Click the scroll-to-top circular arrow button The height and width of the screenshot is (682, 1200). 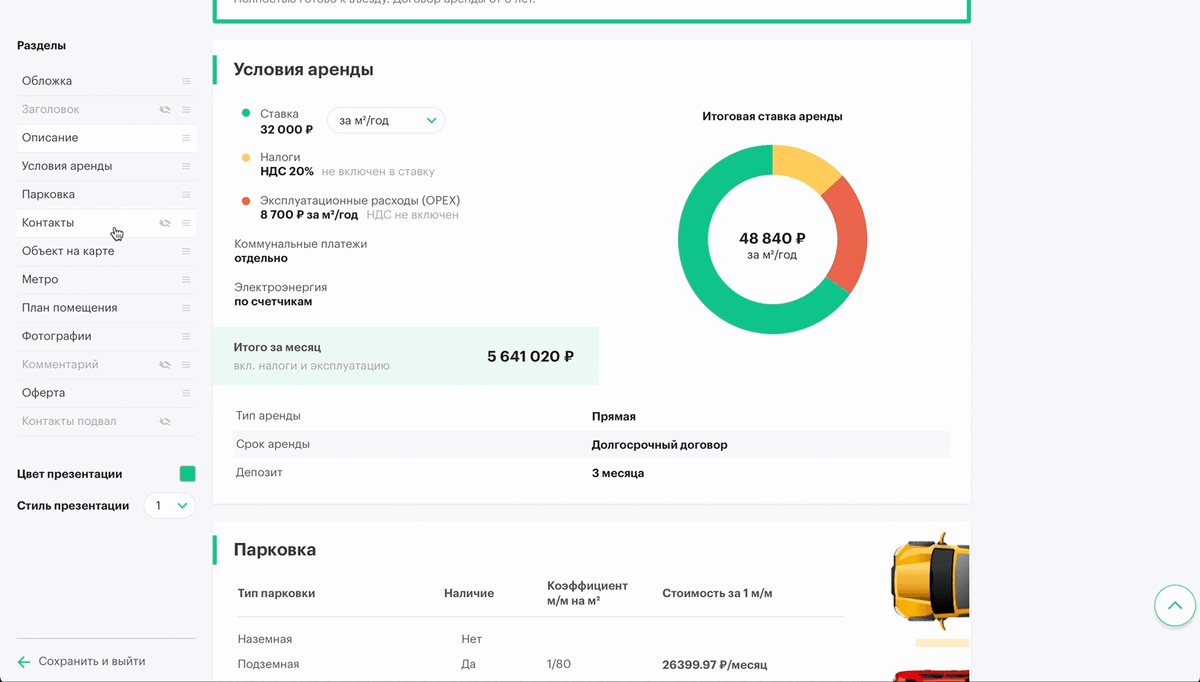tap(1174, 605)
